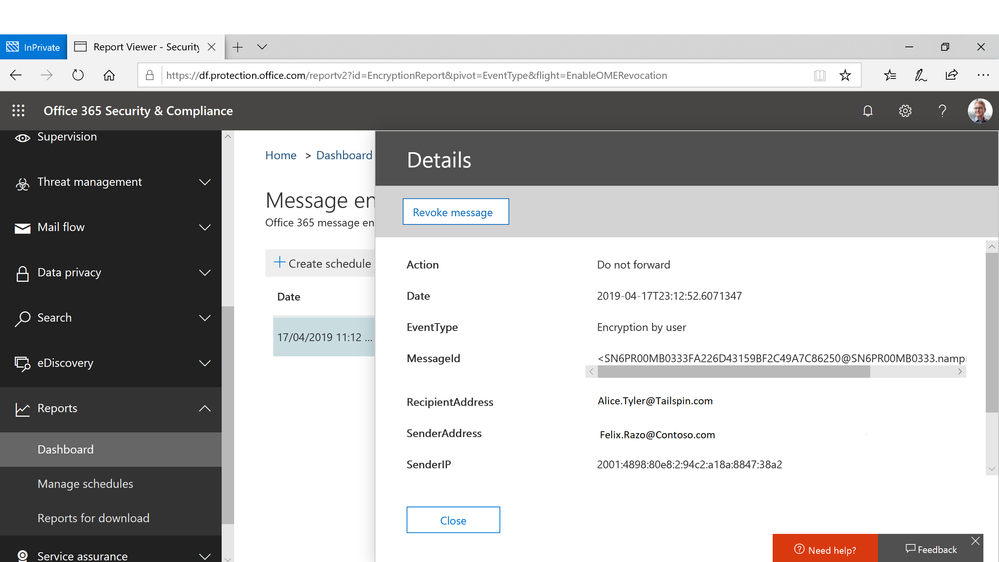Collapse the Reports section
Viewport: 999px width, 562px height.
[111, 408]
